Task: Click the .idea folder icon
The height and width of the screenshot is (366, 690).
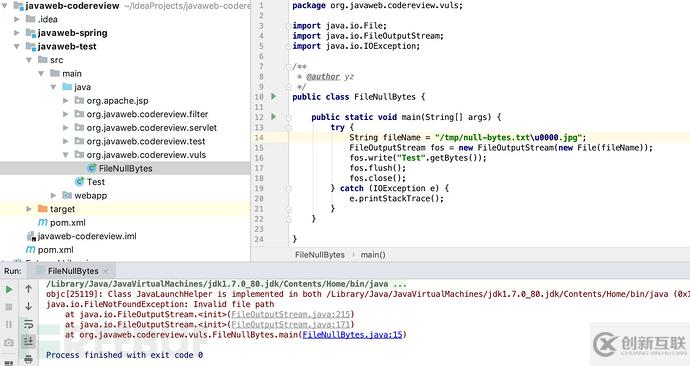Action: point(30,19)
